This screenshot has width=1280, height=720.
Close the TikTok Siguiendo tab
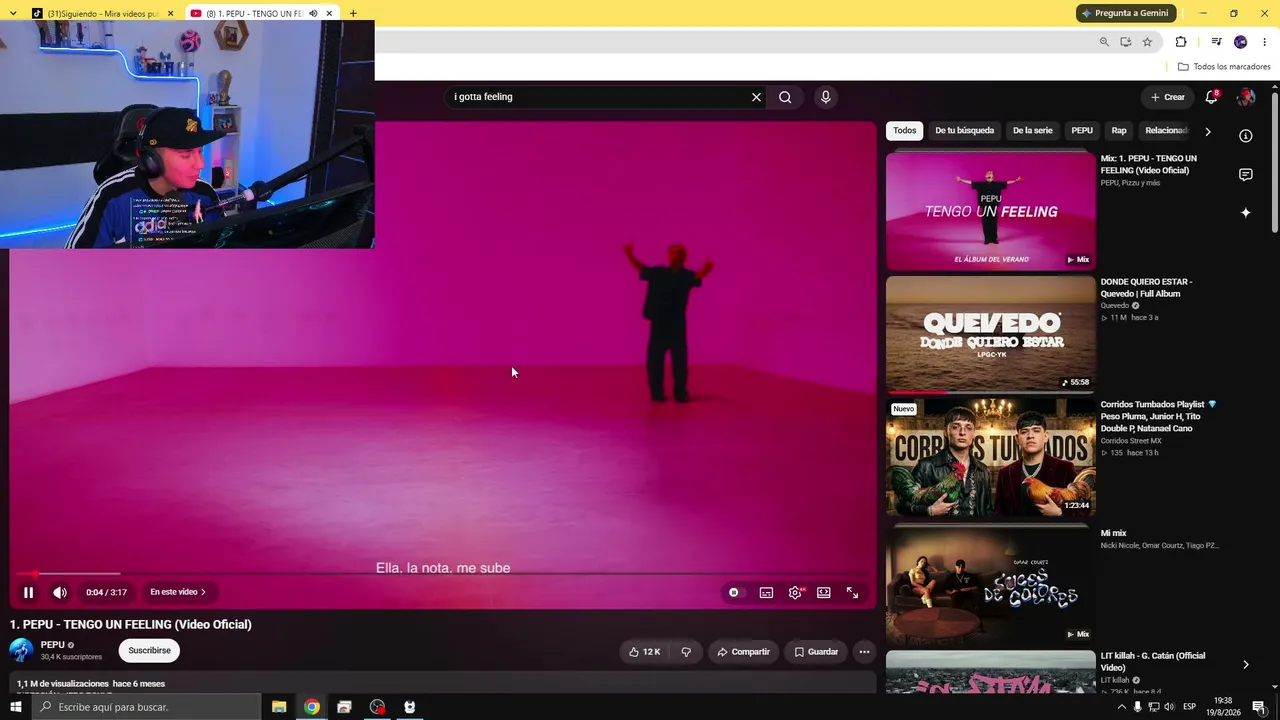tap(170, 14)
